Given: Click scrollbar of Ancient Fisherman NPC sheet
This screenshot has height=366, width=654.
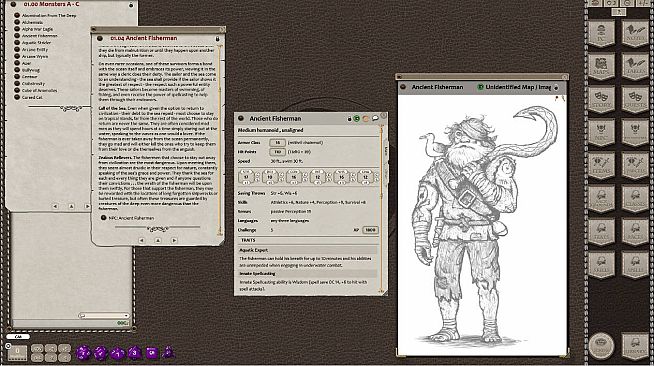Looking at the screenshot, I should [381, 208].
